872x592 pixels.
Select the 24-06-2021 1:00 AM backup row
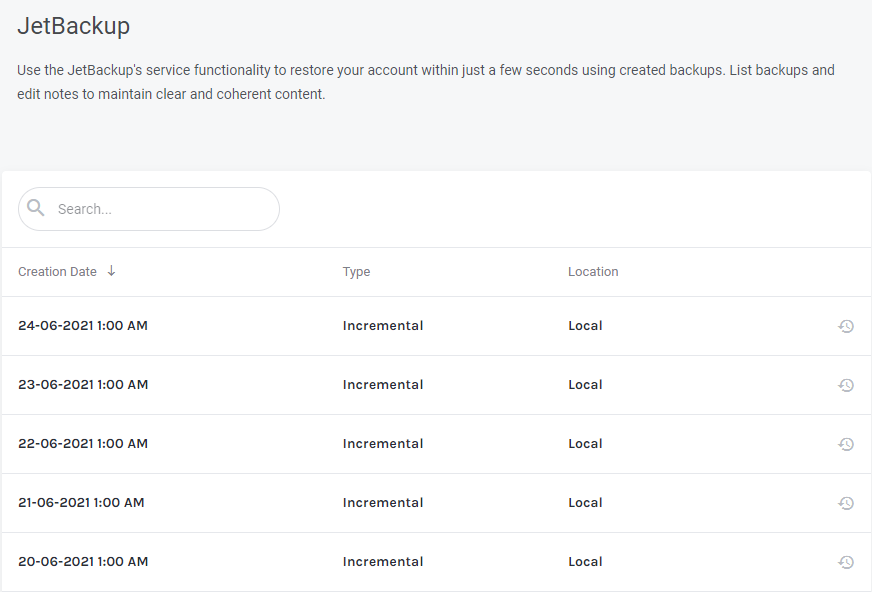pos(83,326)
